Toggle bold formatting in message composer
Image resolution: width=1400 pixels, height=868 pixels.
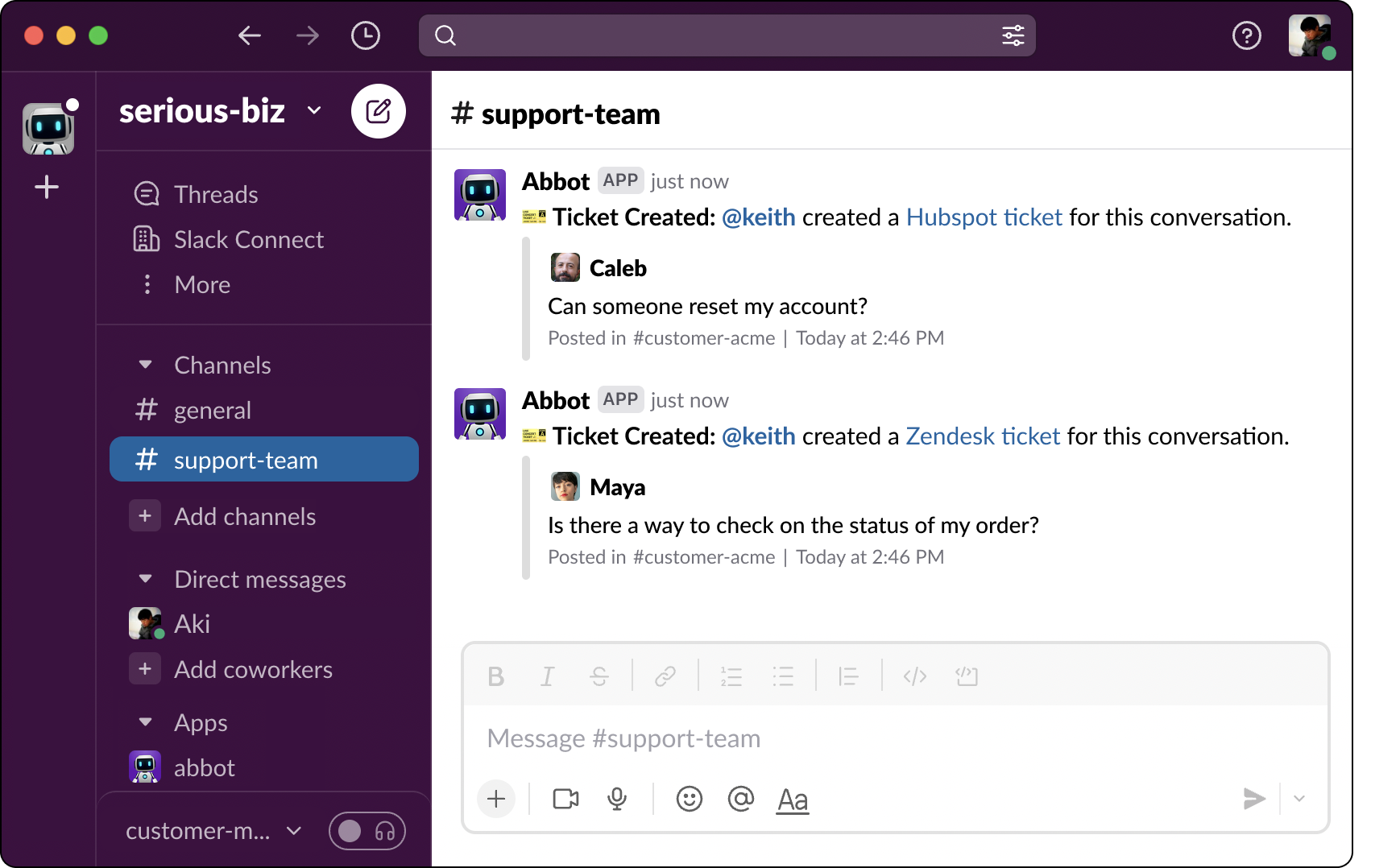coord(496,676)
